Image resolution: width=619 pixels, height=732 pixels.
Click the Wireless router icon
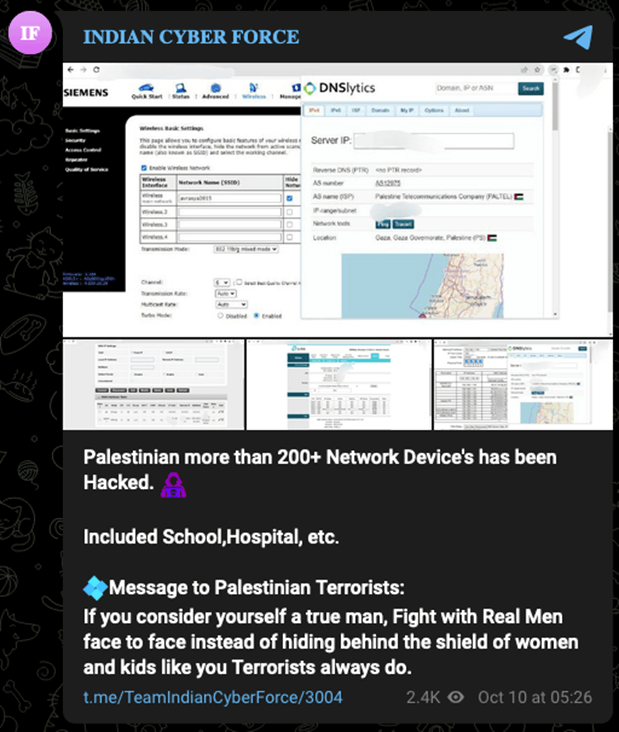tap(253, 91)
